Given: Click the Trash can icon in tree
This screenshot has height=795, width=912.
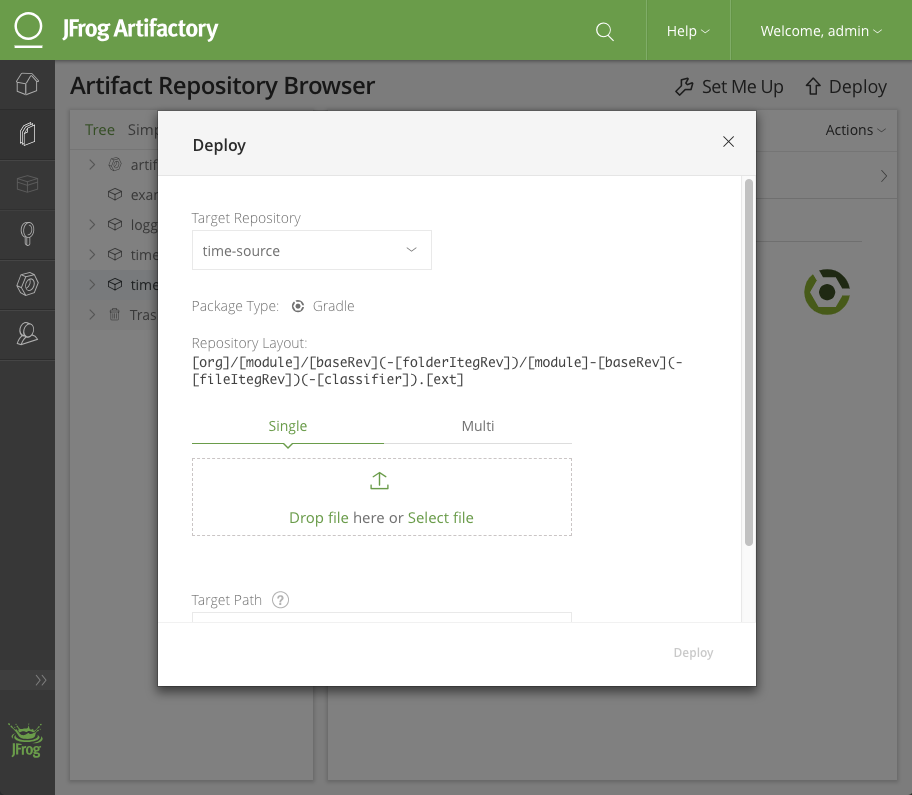Looking at the screenshot, I should click(115, 315).
